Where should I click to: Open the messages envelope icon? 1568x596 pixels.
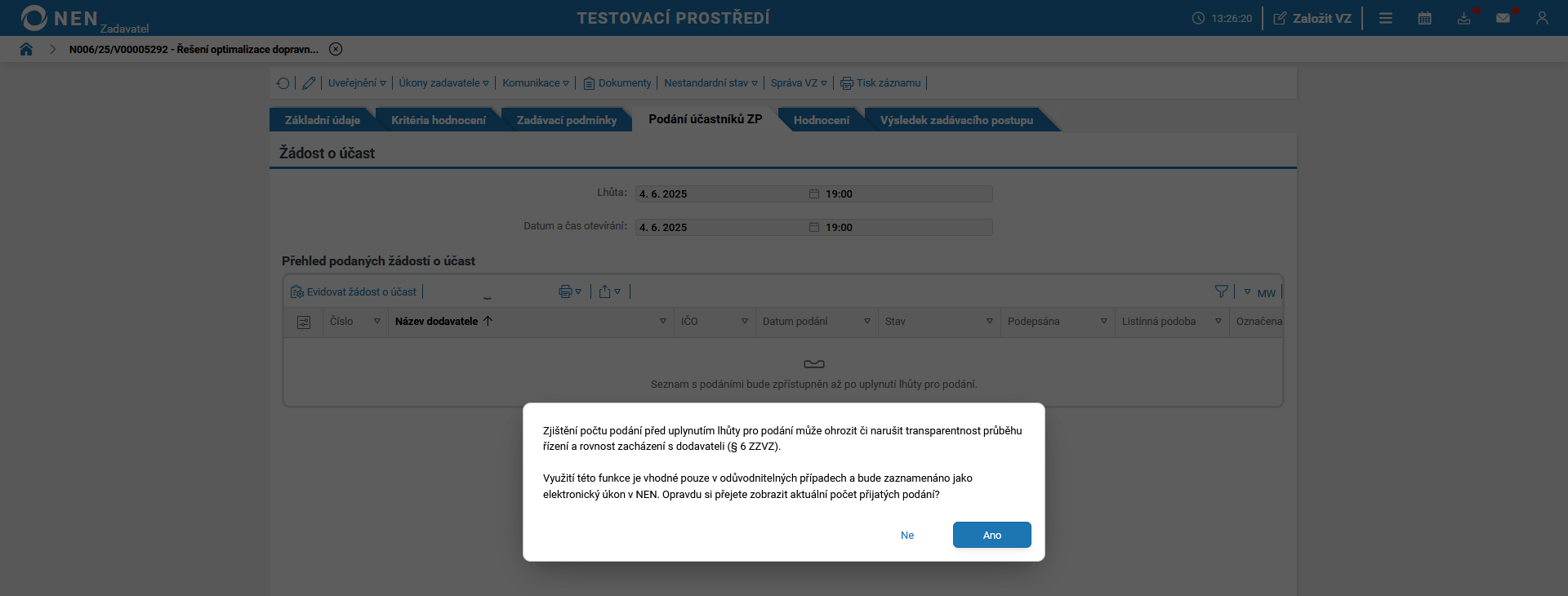[x=1504, y=18]
